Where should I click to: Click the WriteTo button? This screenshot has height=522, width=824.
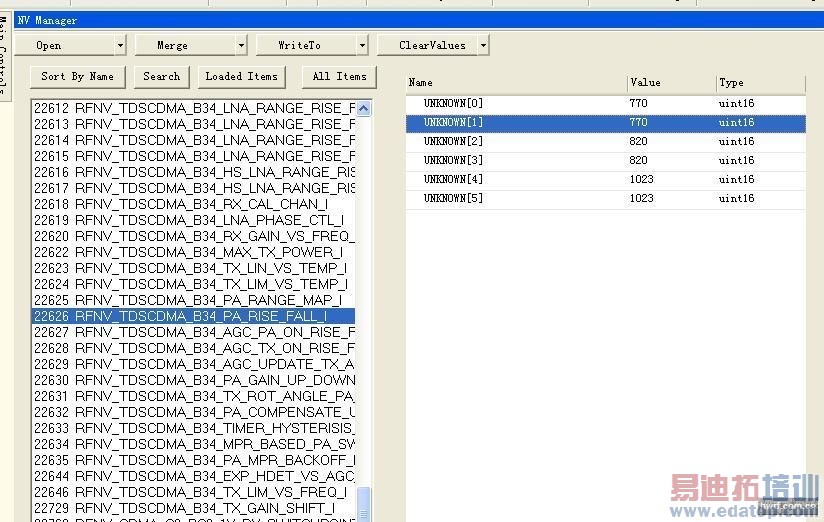(306, 45)
